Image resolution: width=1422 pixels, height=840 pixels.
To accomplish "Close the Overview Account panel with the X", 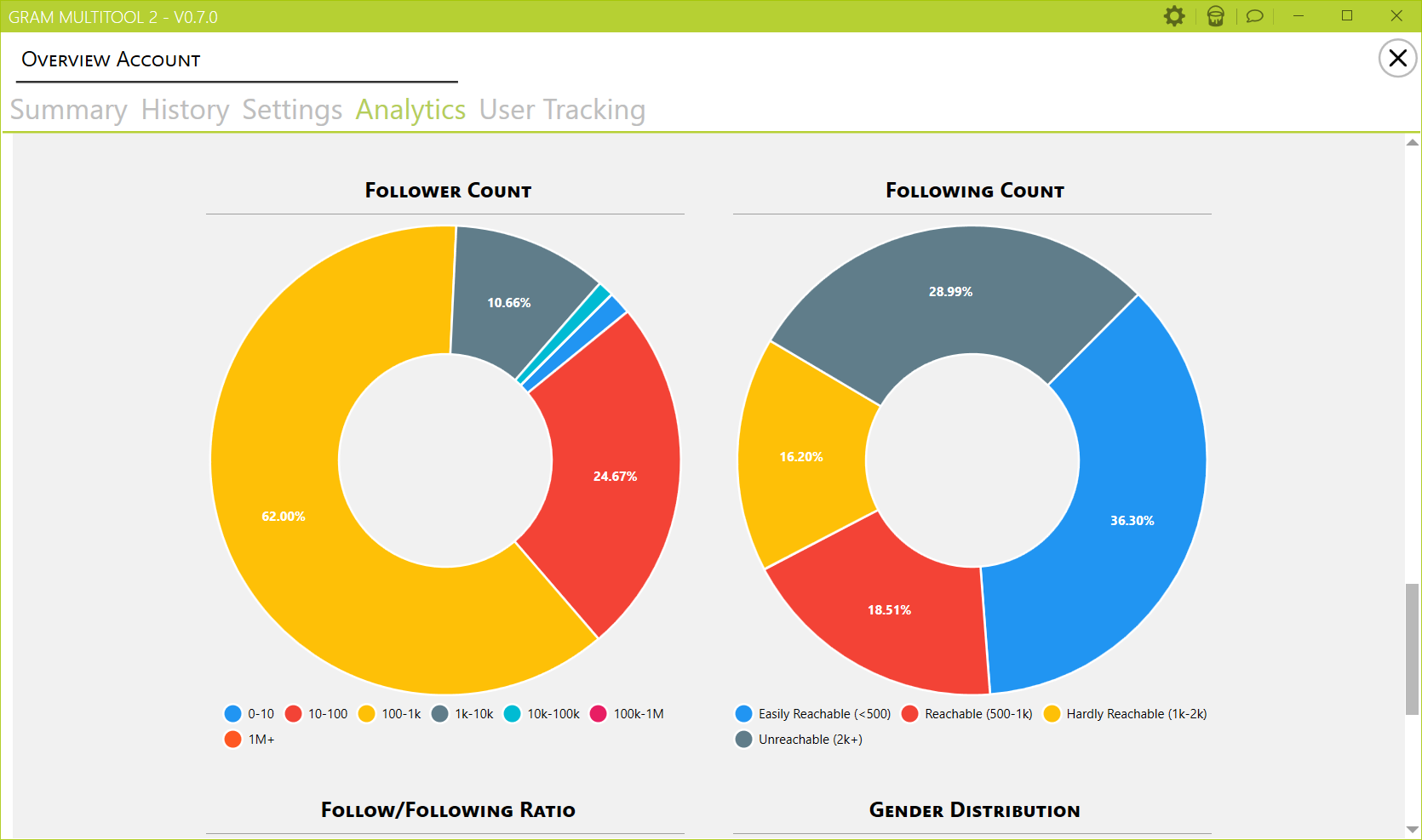I will click(1397, 58).
